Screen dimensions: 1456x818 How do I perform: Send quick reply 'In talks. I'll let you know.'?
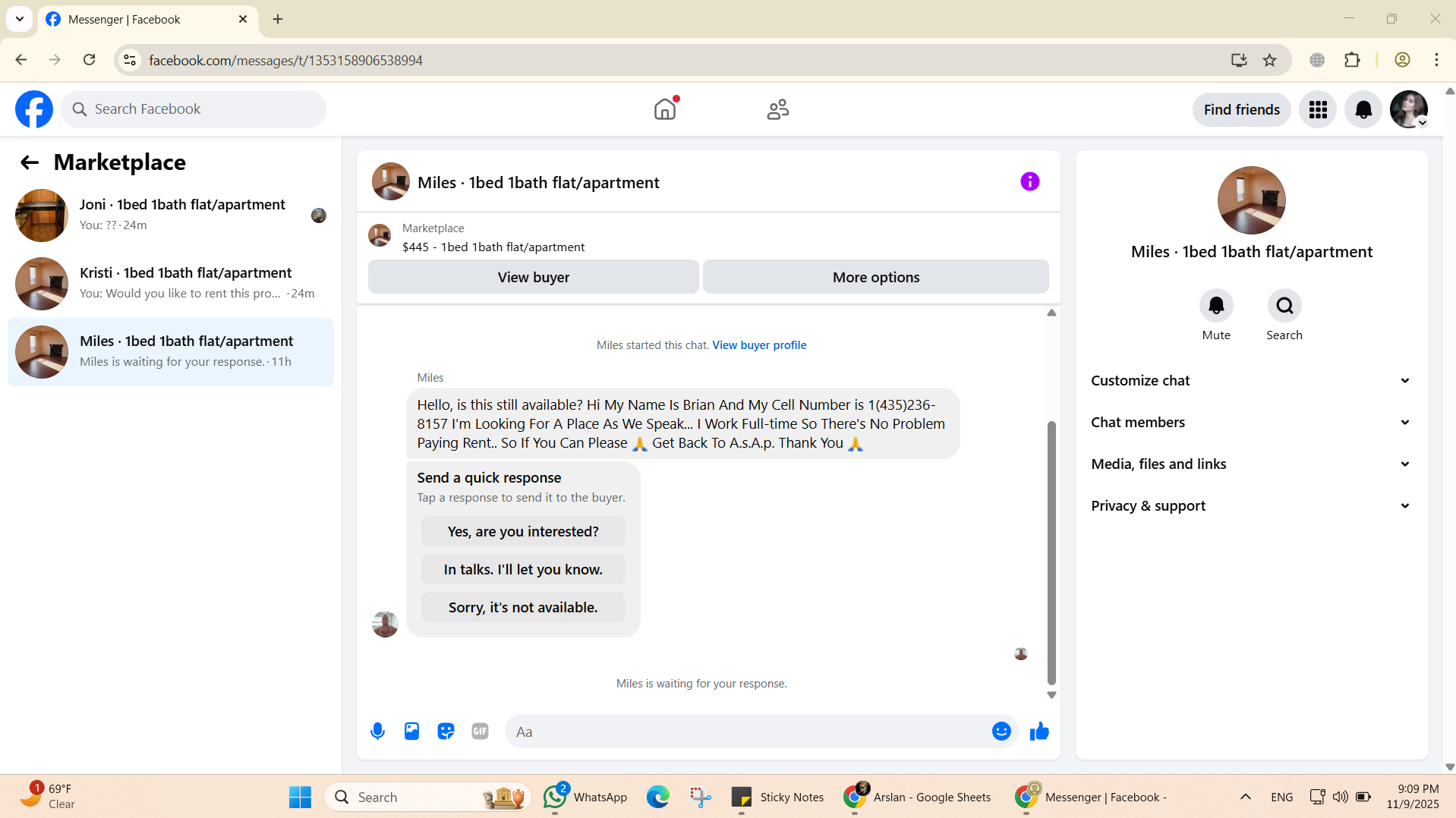(523, 569)
